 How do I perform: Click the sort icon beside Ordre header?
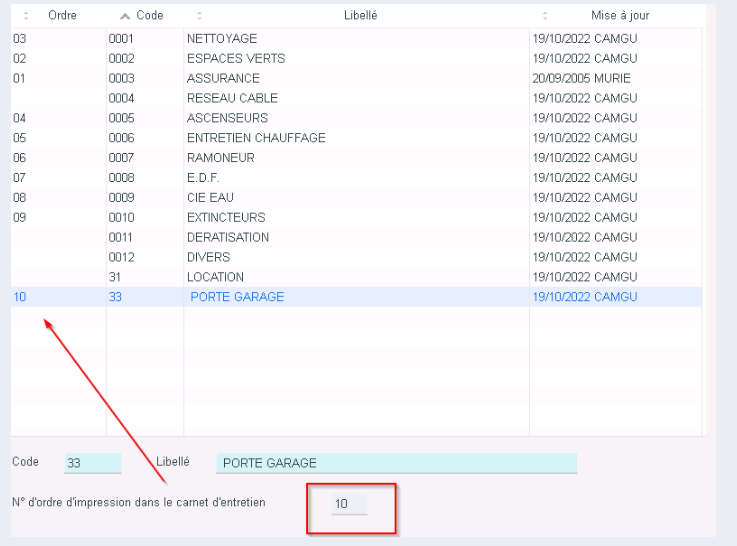tap(26, 16)
